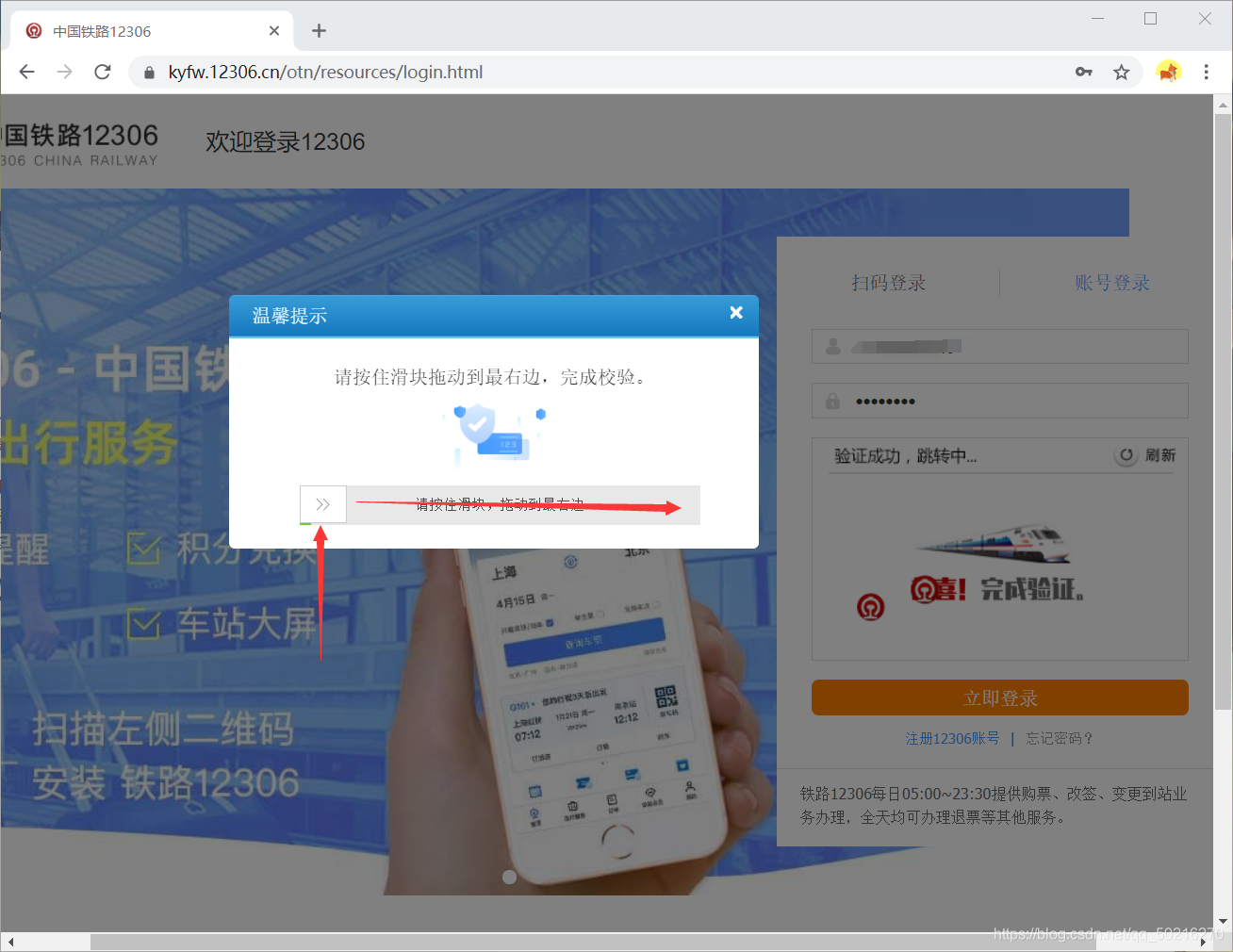Click the slider handle with double arrows
The width and height of the screenshot is (1233, 952).
point(323,504)
